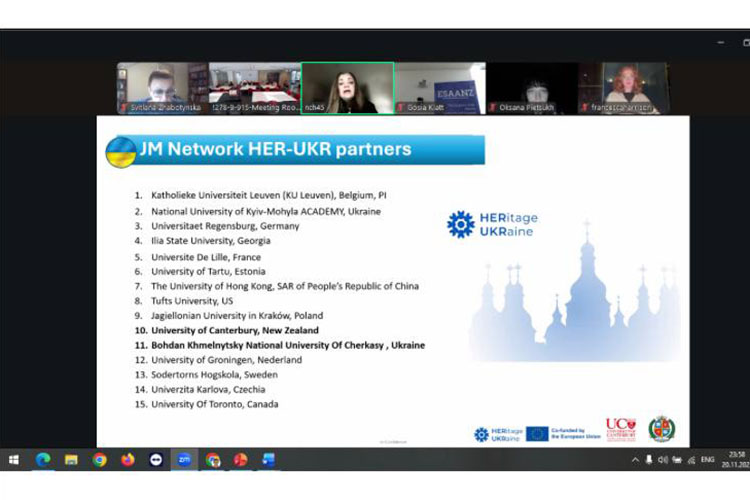Open the Wi-Fi network tray icon

(x=690, y=460)
